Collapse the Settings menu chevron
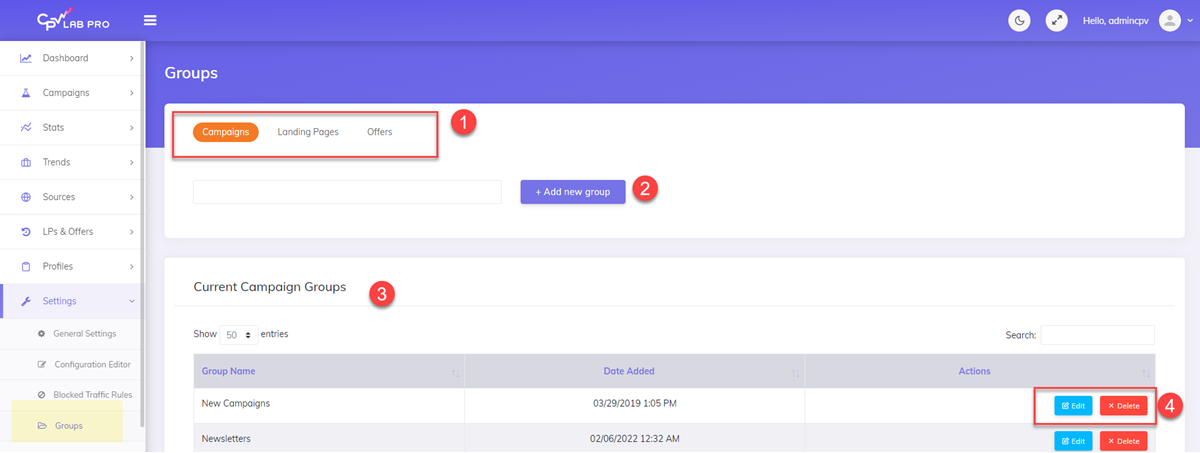Viewport: 1200px width, 453px height. (x=132, y=301)
